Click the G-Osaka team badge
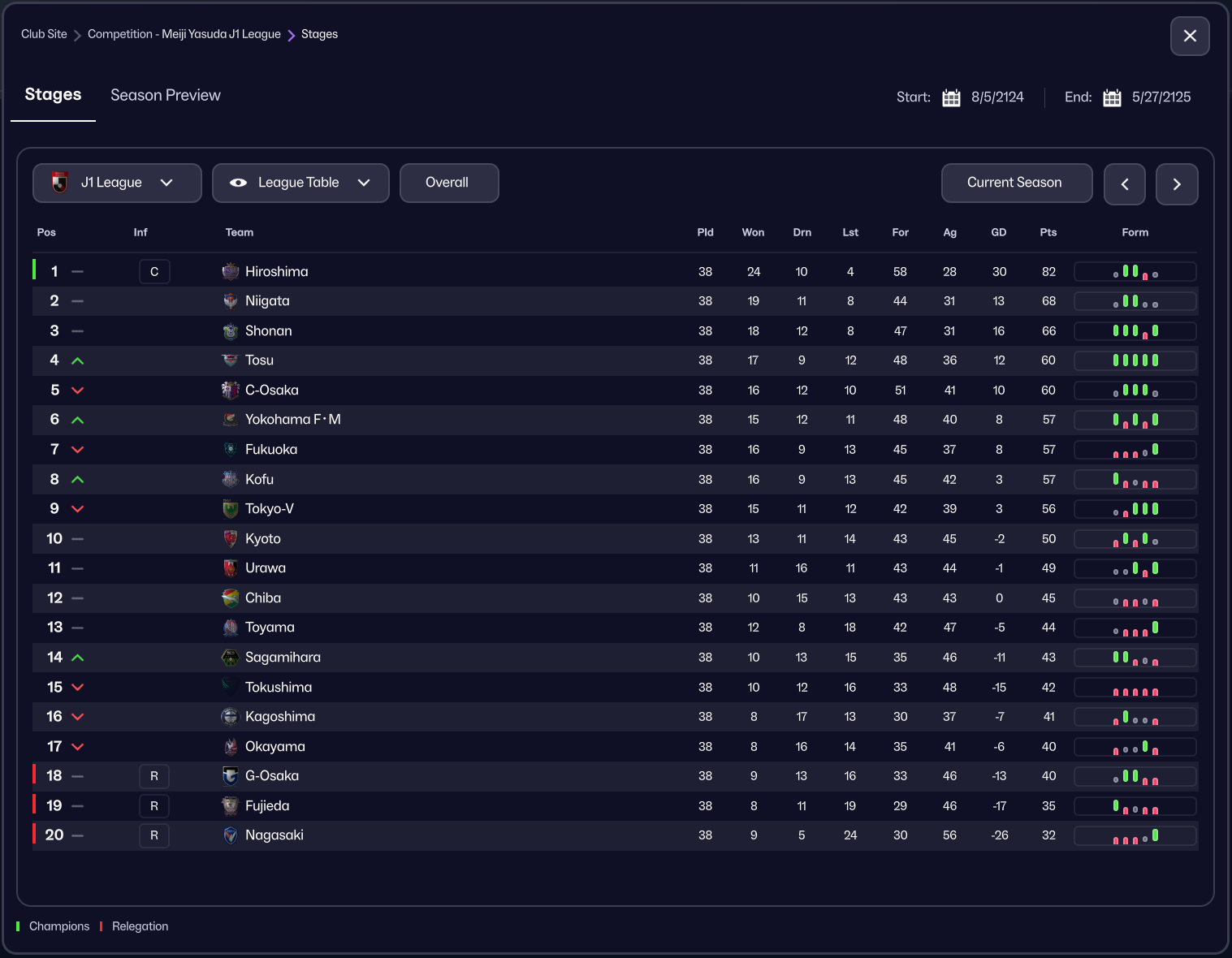Image resolution: width=1232 pixels, height=958 pixels. pos(231,776)
